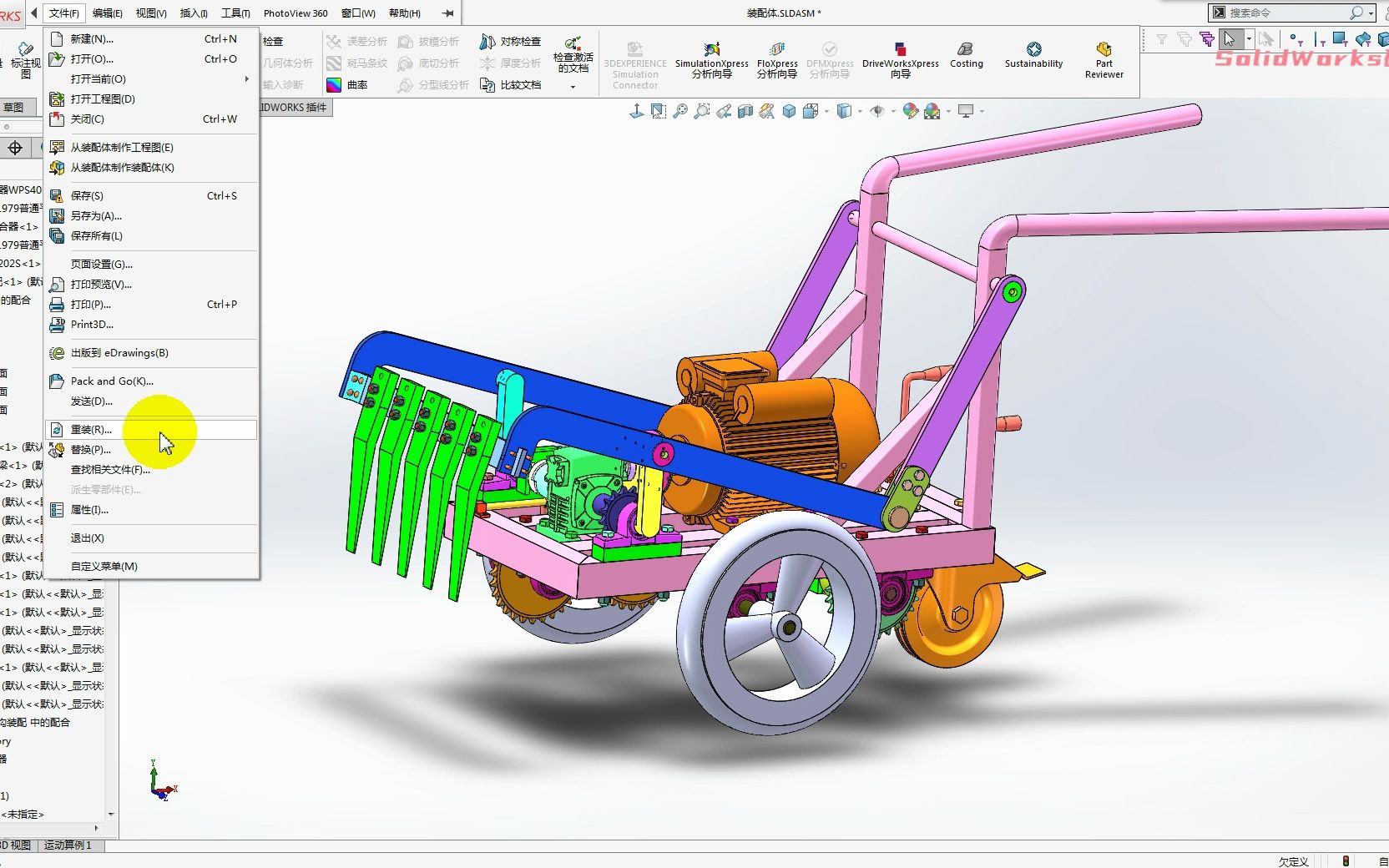Image resolution: width=1389 pixels, height=868 pixels.
Task: Select the Zoom to Area tool
Action: click(704, 110)
